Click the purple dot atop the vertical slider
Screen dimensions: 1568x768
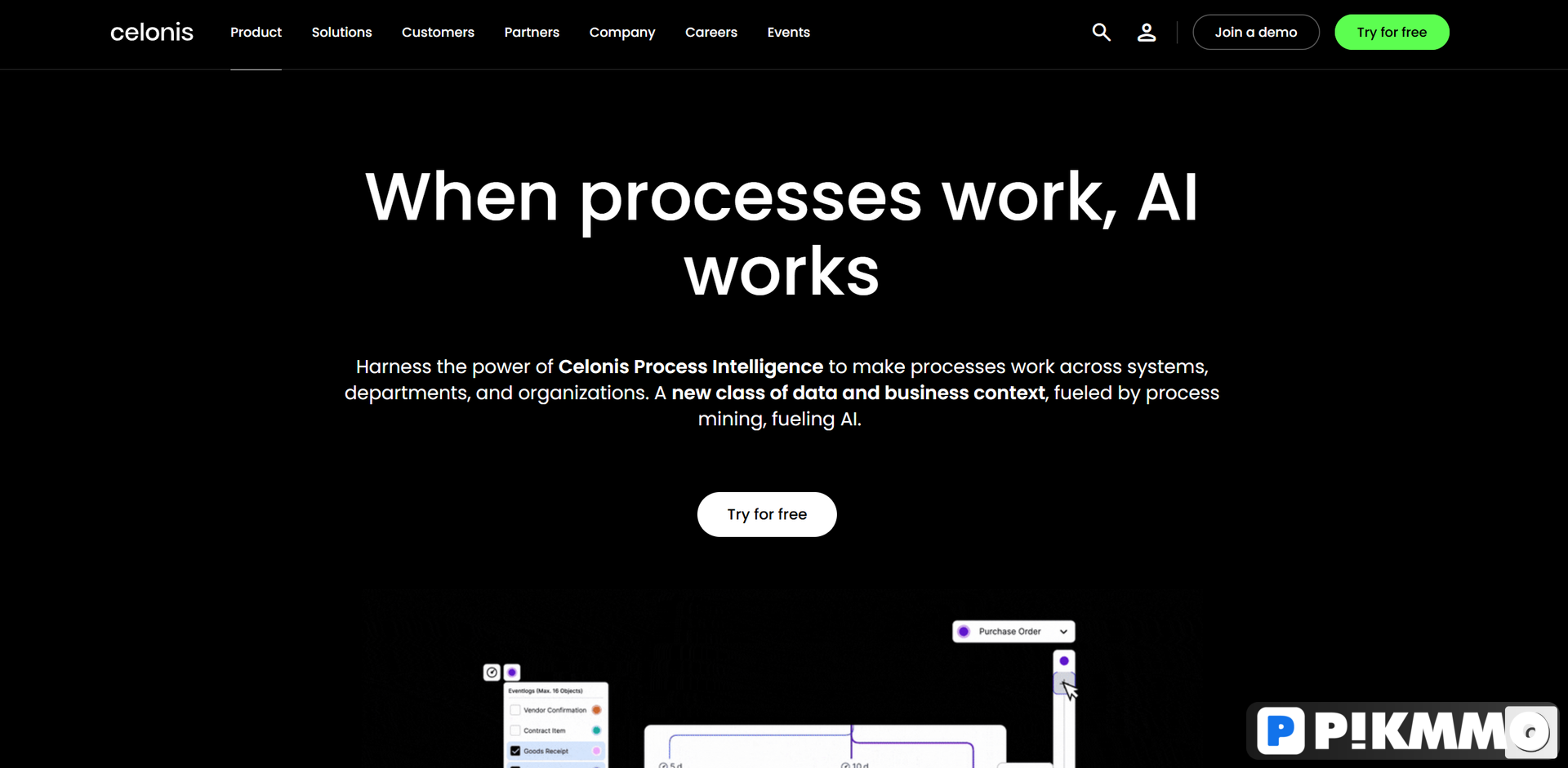1064,661
